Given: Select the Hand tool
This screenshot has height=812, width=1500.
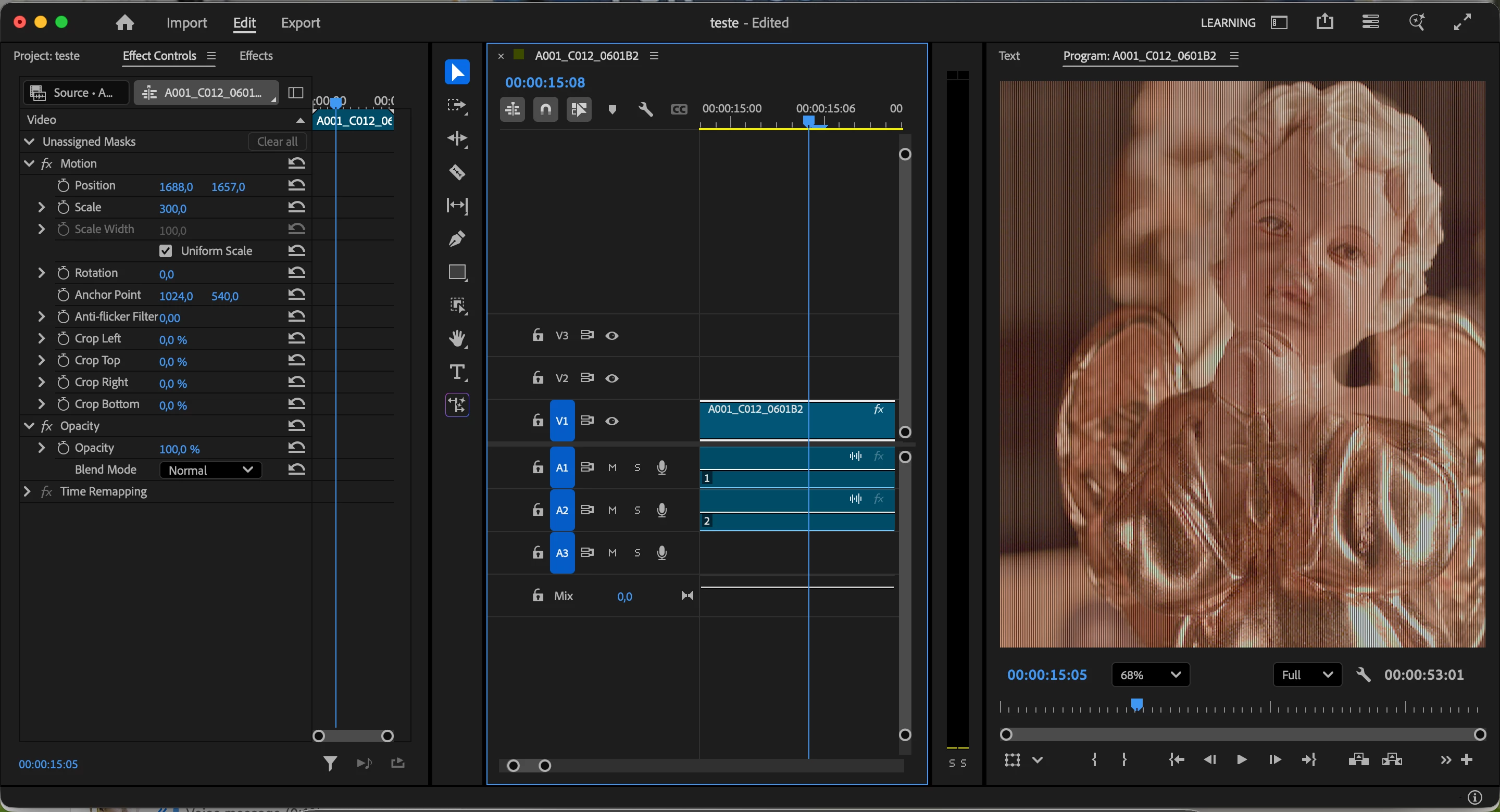Looking at the screenshot, I should (x=457, y=339).
